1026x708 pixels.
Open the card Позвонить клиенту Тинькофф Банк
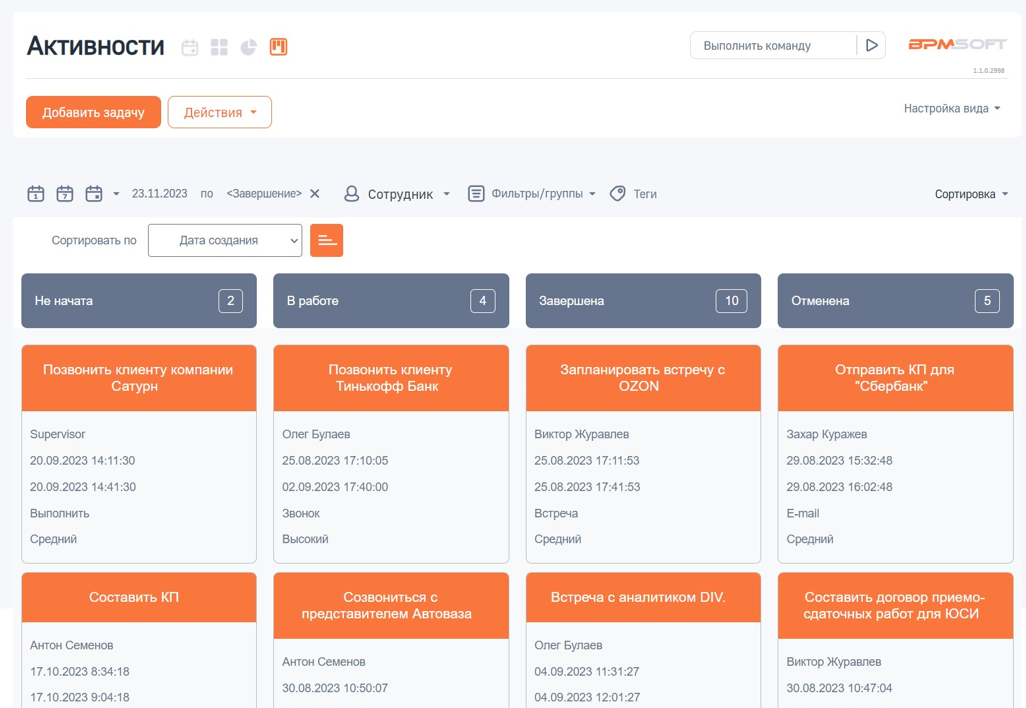(x=390, y=378)
